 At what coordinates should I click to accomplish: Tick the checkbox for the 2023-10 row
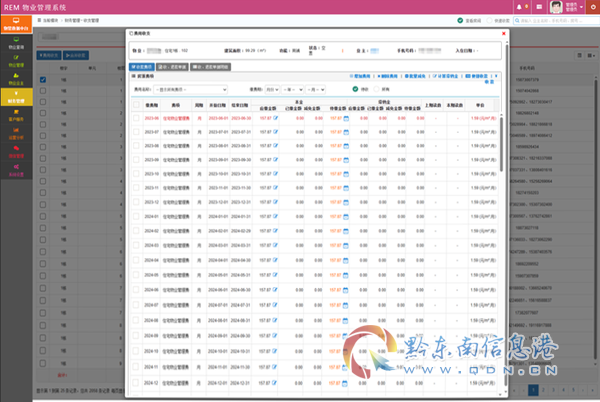click(x=136, y=174)
